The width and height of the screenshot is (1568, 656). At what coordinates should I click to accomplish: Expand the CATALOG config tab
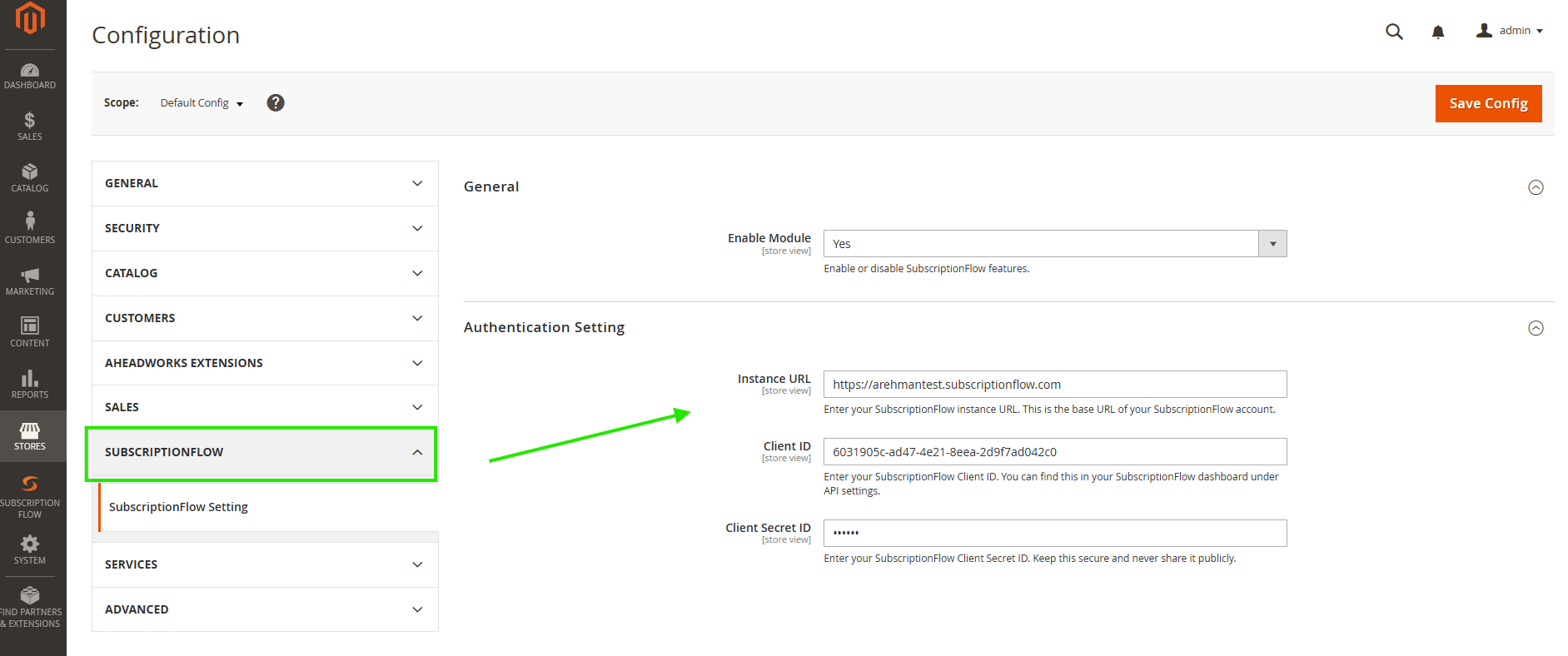pyautogui.click(x=265, y=273)
